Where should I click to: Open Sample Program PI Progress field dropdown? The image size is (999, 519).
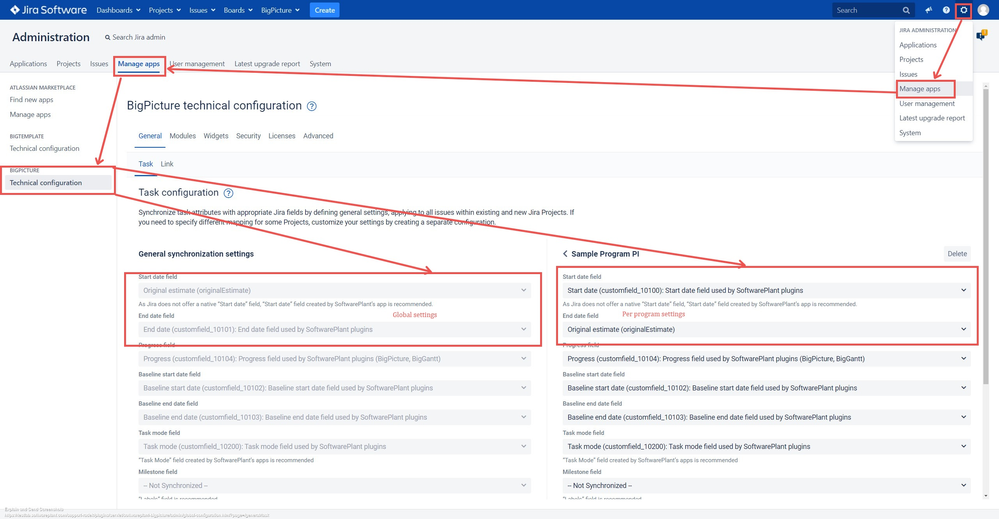[766, 359]
